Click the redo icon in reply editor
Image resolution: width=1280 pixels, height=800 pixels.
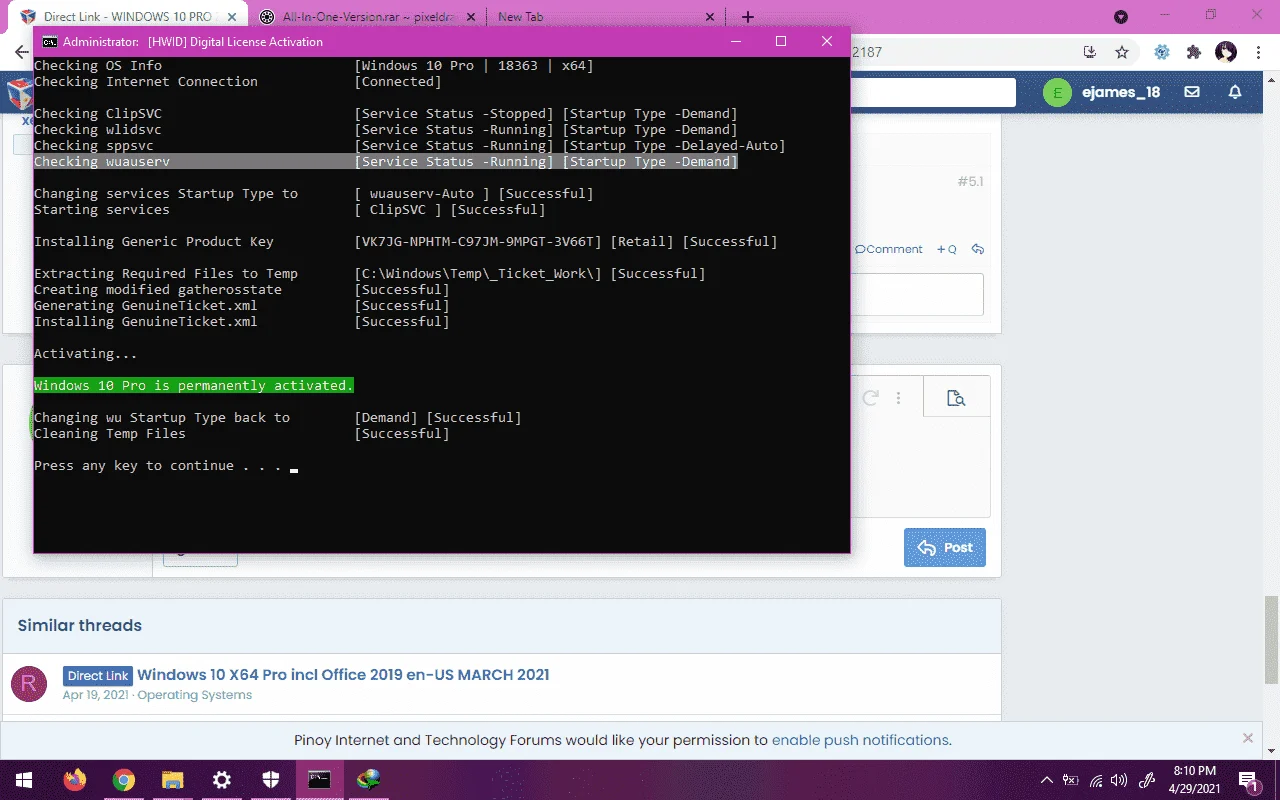click(870, 398)
